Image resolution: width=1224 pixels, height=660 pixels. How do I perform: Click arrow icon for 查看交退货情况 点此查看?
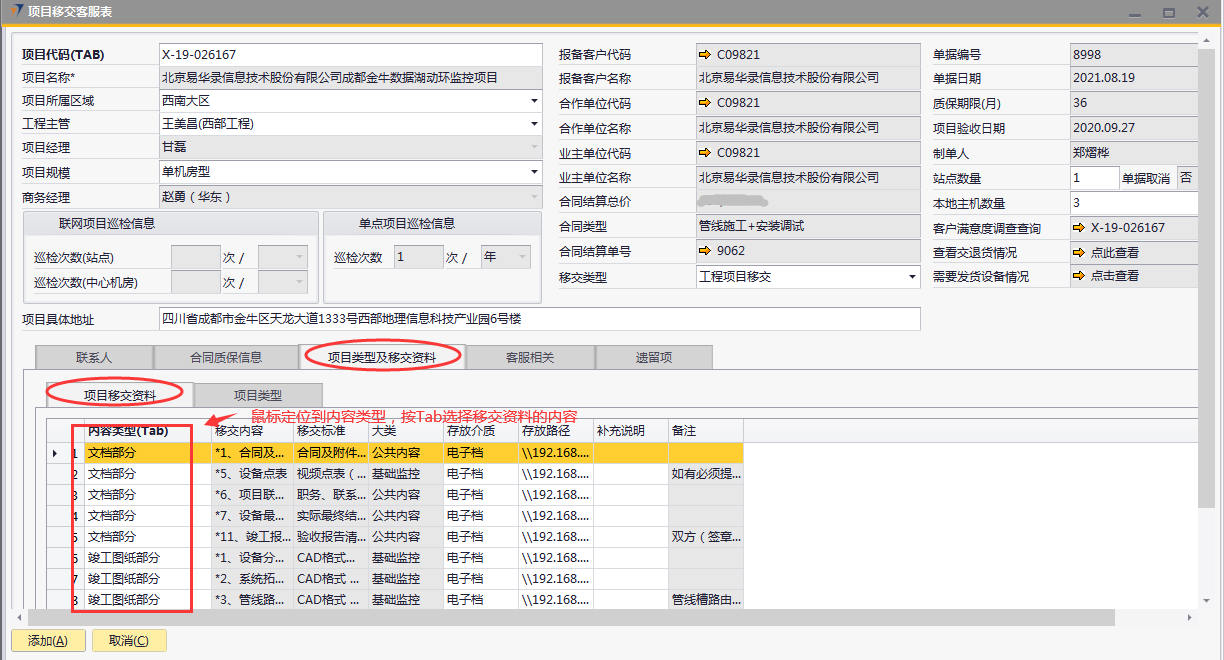pyautogui.click(x=1079, y=253)
